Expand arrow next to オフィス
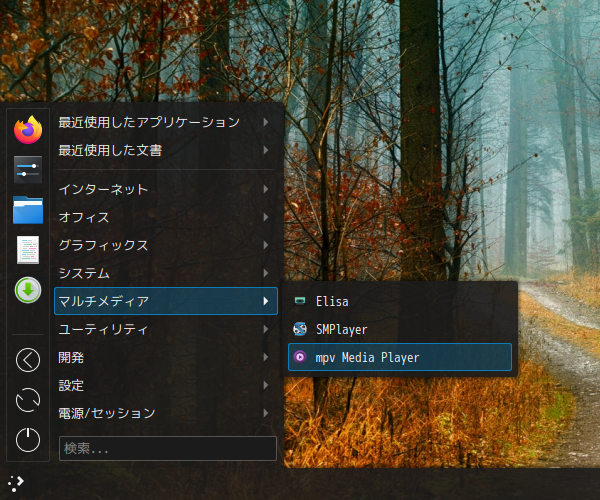 [266, 217]
